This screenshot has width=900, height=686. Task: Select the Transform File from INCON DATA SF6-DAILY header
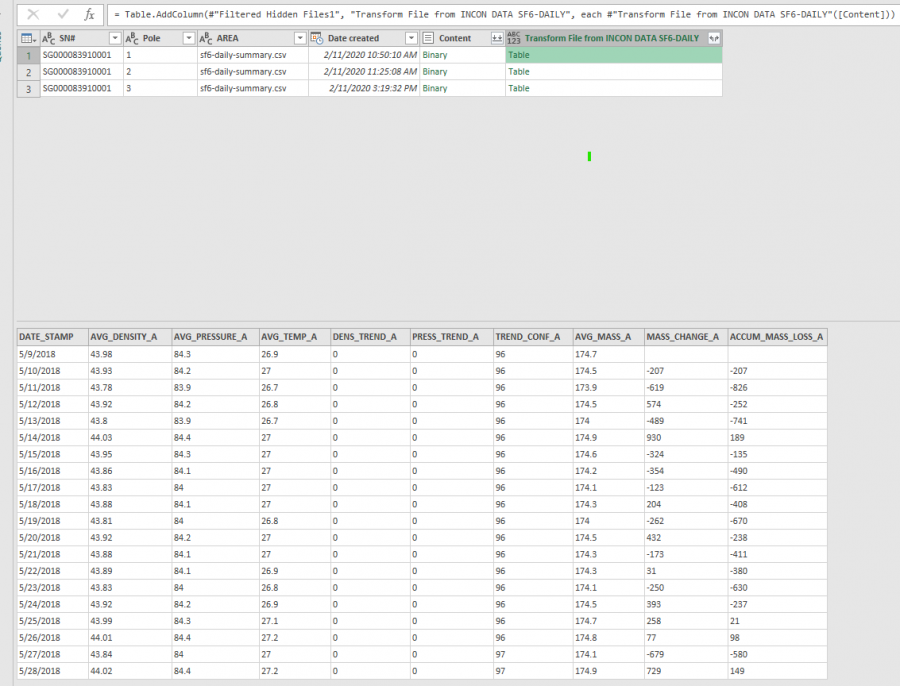(612, 38)
